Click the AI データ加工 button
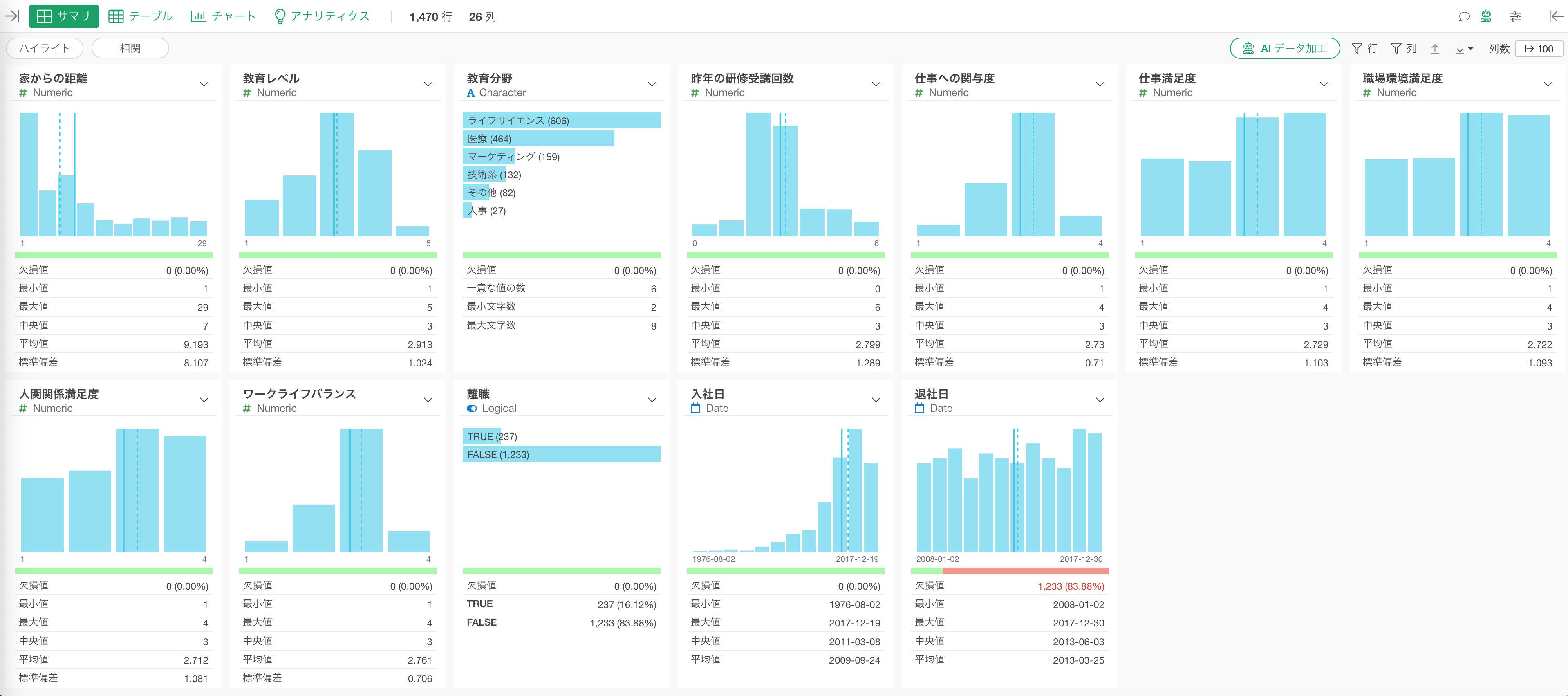Viewport: 1568px width, 696px height. [x=1284, y=49]
